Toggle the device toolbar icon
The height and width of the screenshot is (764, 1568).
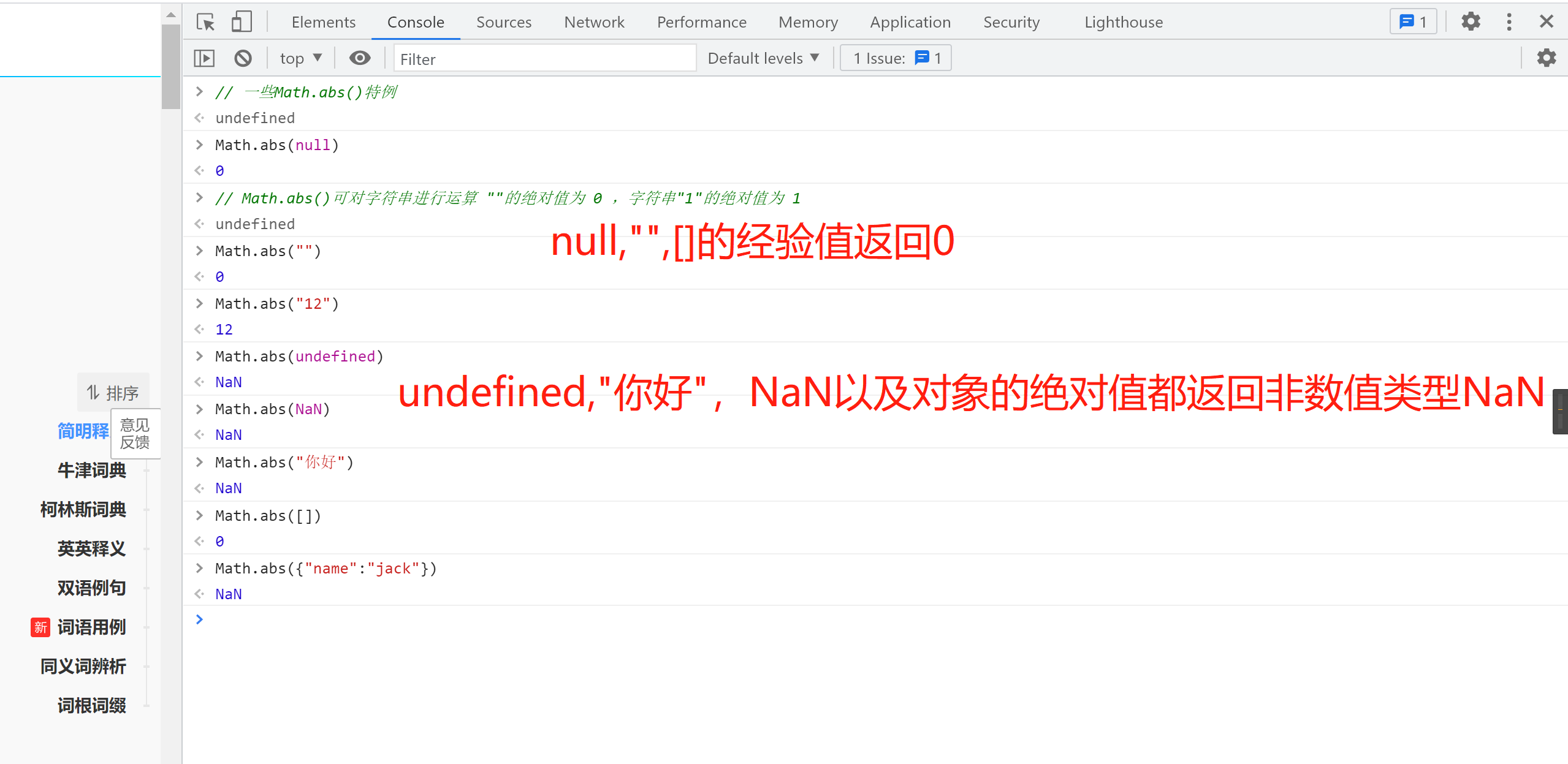(242, 22)
